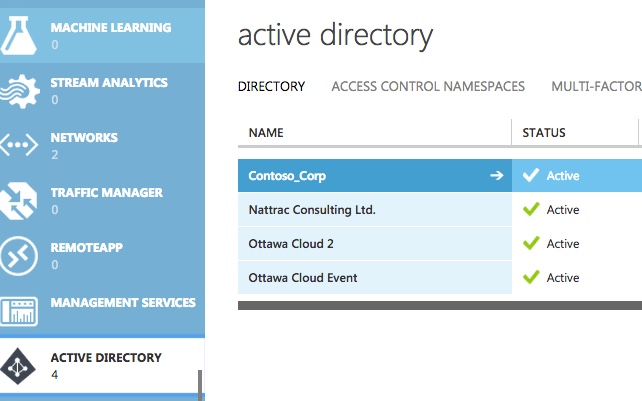Open MANAGEMENT SERVICES sidebar label
The width and height of the screenshot is (642, 401).
tap(123, 302)
